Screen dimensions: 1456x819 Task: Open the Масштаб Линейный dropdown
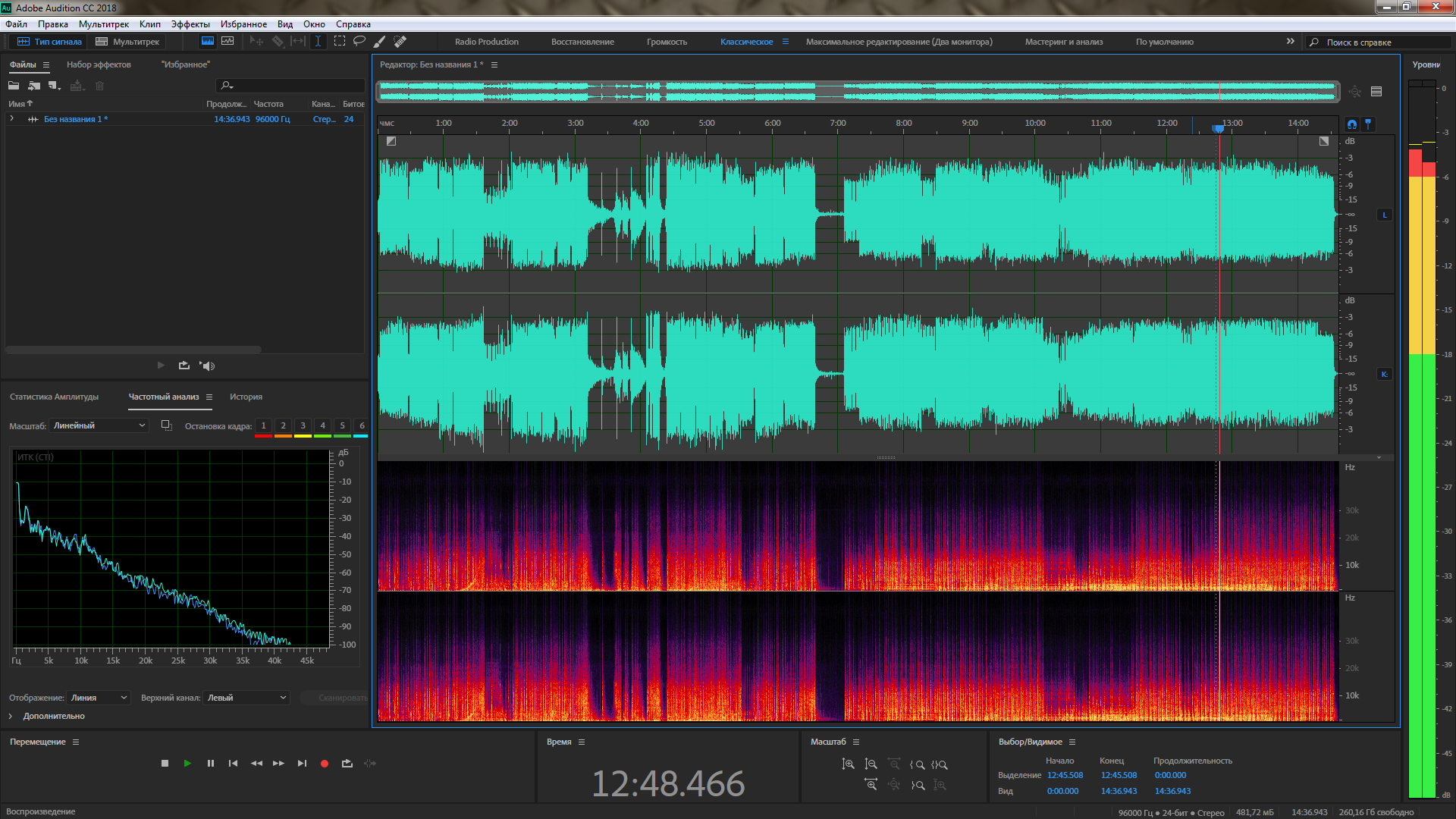[99, 425]
